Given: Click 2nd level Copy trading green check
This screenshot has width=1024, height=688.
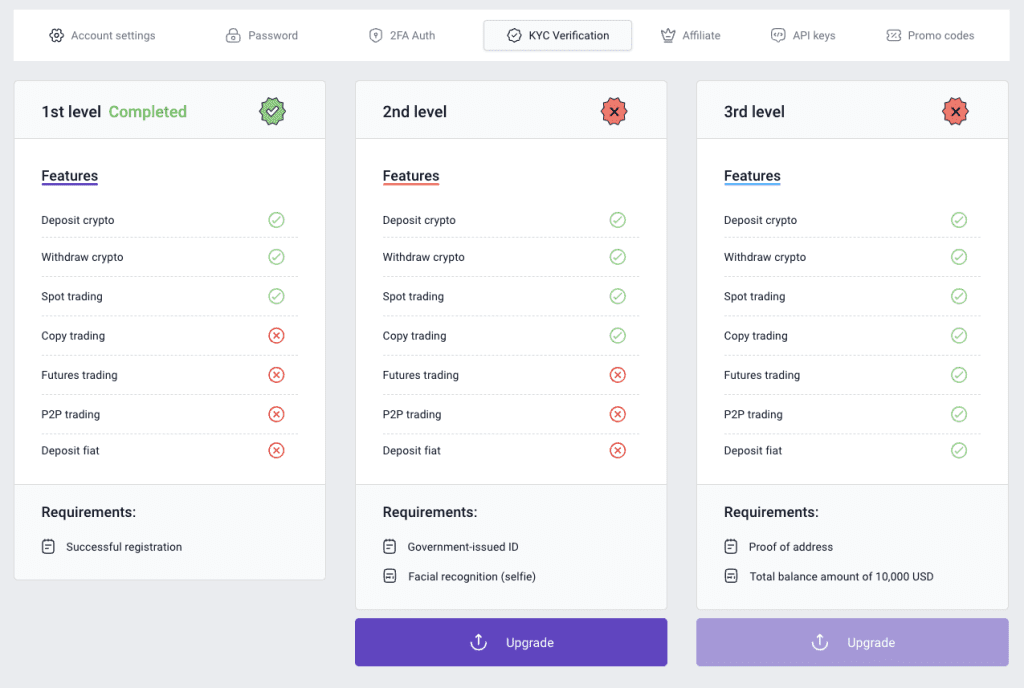Looking at the screenshot, I should point(617,336).
